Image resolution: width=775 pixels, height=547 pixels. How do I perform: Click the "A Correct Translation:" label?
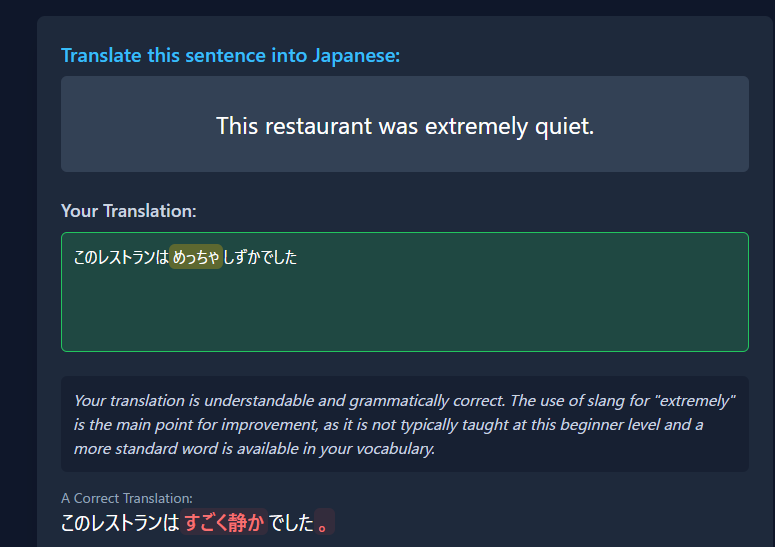(127, 498)
